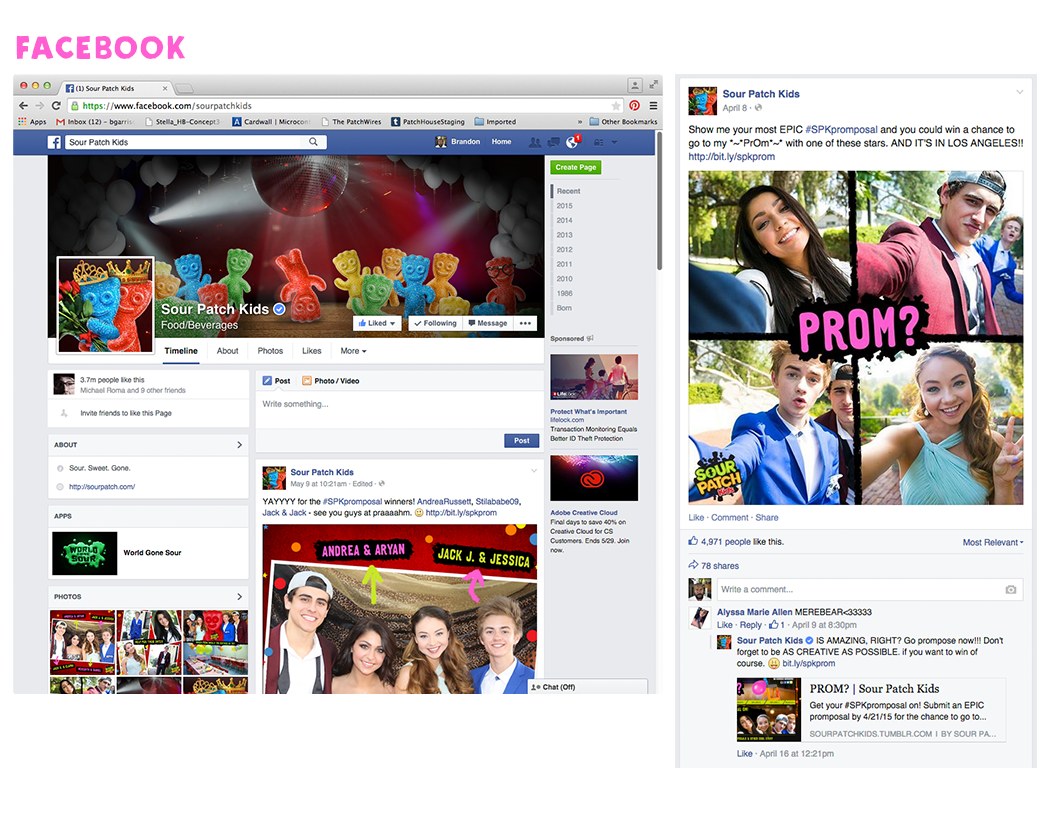Viewport: 1055px width, 820px height.
Task: Click Sour Patch Kids profile picture
Action: (106, 305)
